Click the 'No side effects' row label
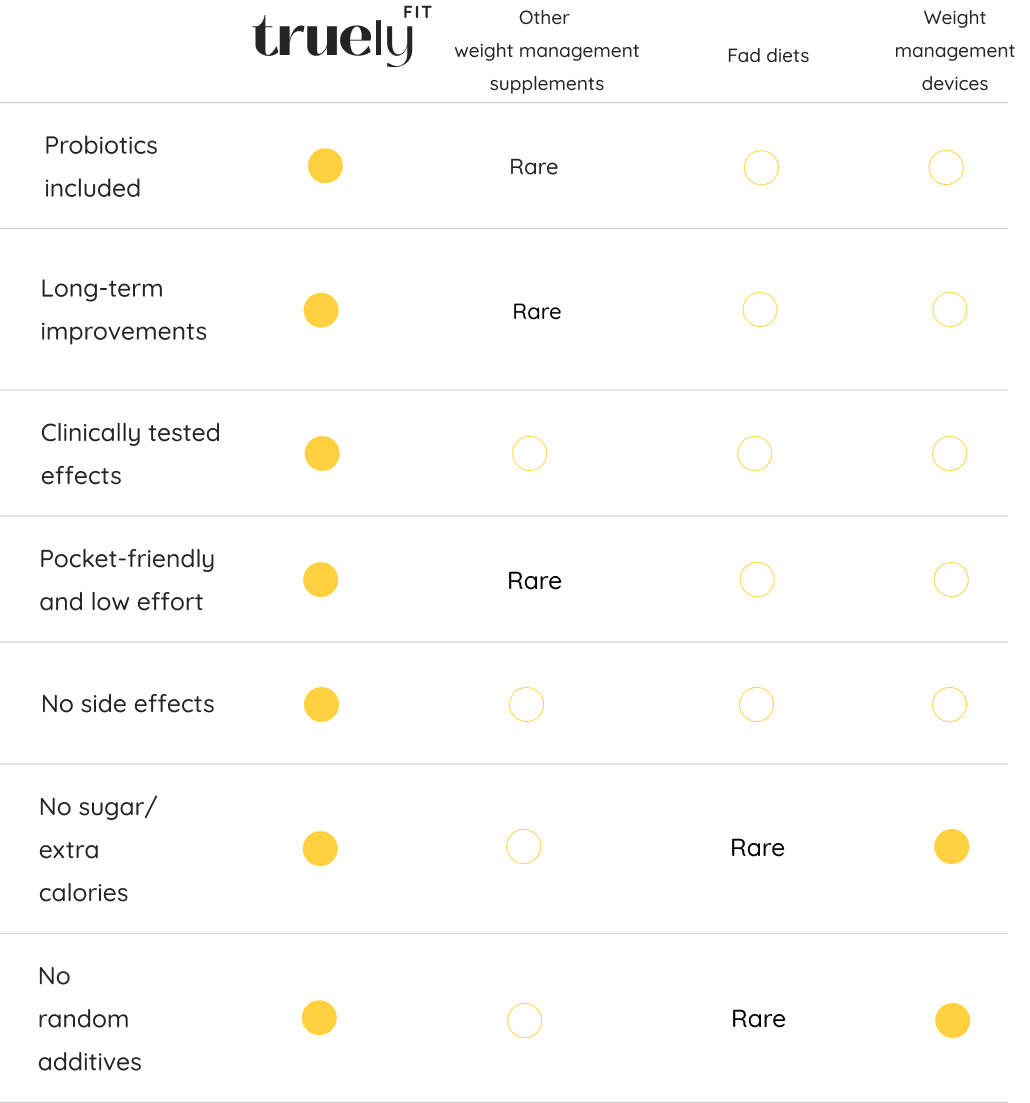This screenshot has width=1030, height=1103. click(x=128, y=704)
